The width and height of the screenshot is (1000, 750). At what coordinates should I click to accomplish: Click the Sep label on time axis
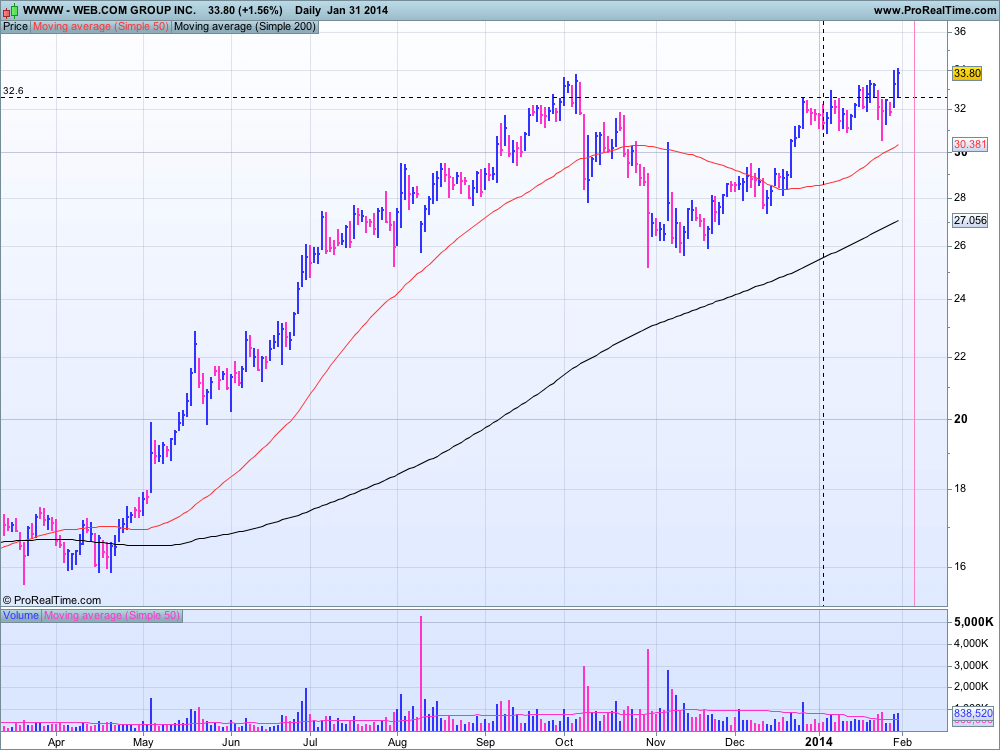click(485, 743)
